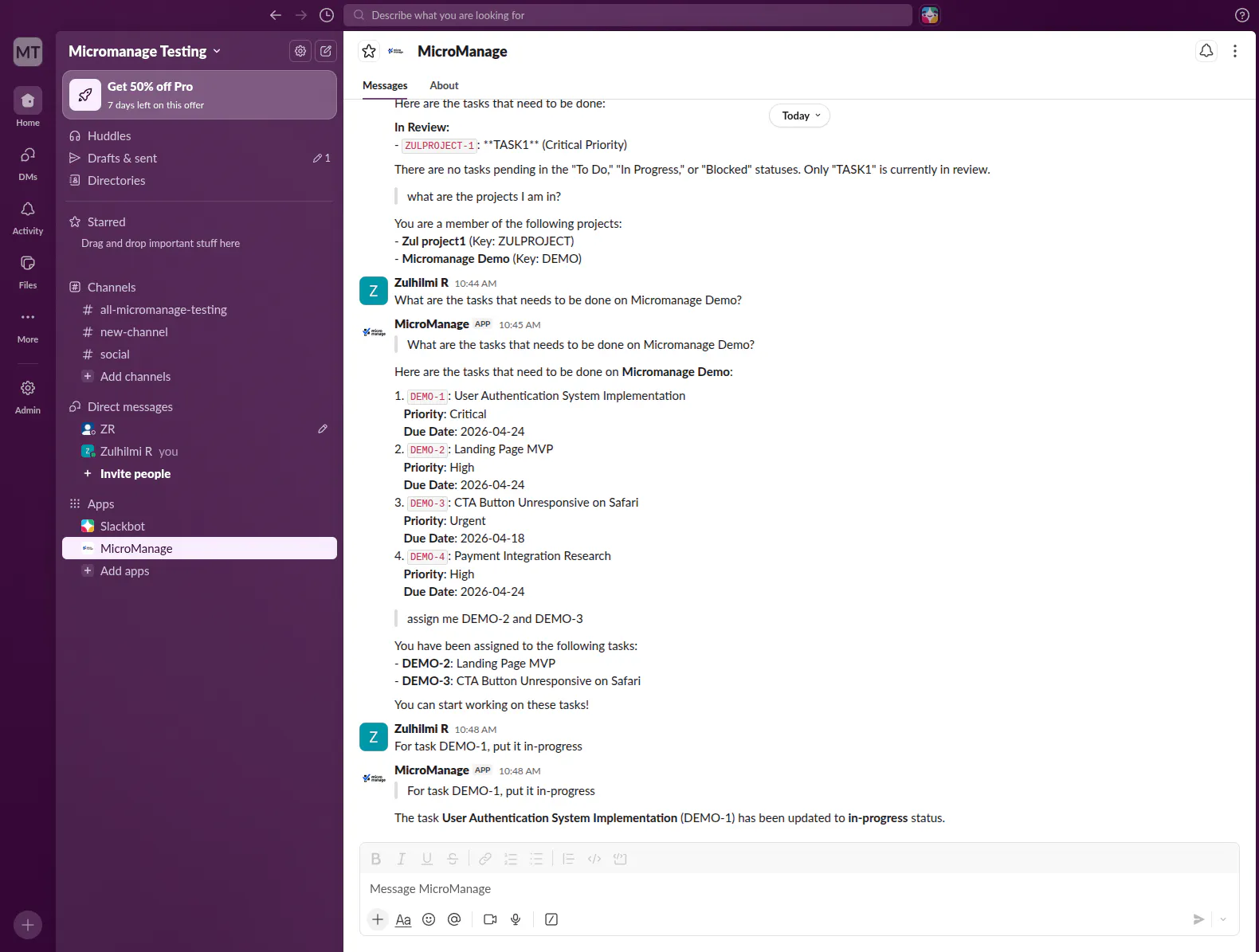Record a video clip
The height and width of the screenshot is (952, 1259).
tap(490, 919)
